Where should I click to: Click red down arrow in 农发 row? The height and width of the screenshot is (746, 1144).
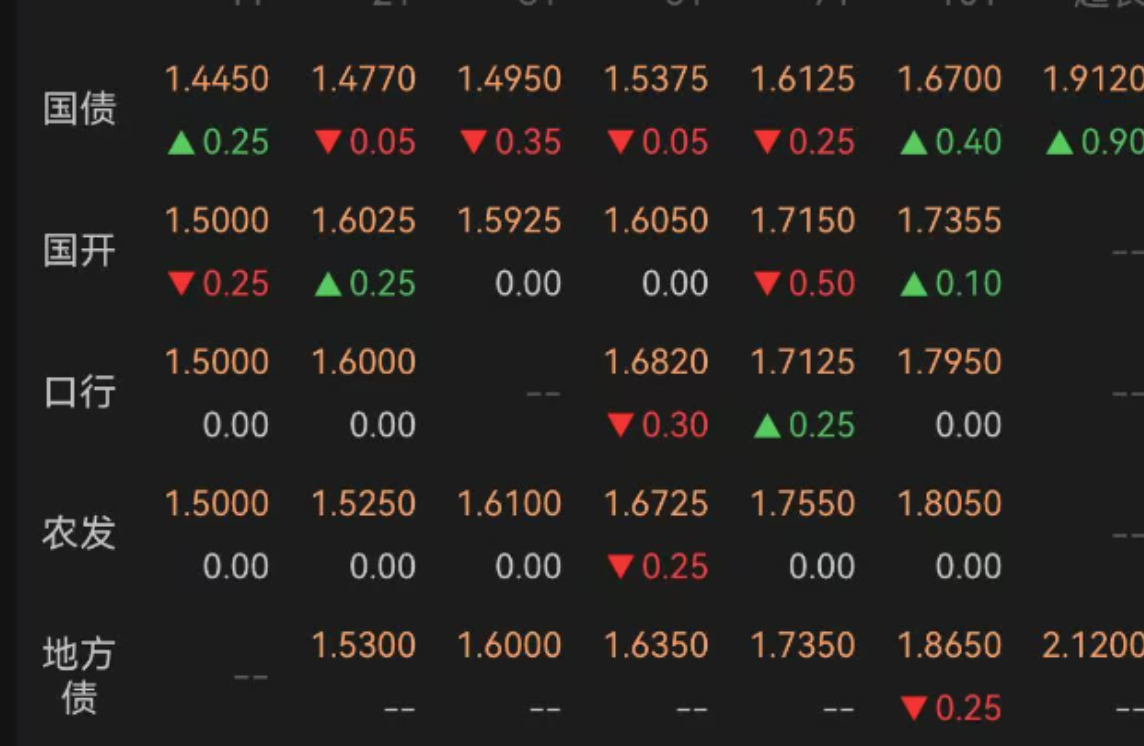tap(621, 566)
